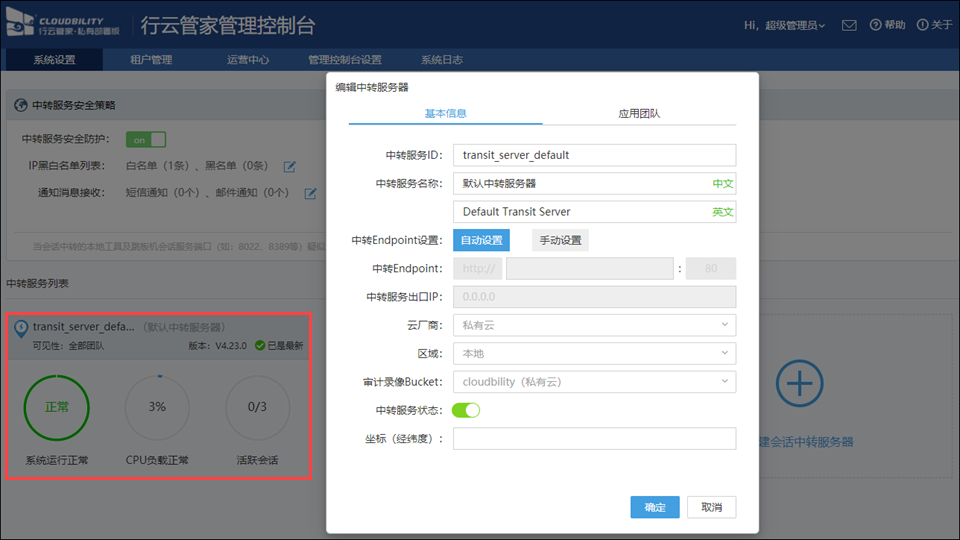960x540 pixels.
Task: Open the 帮助 help icon
Action: pyautogui.click(x=876, y=25)
